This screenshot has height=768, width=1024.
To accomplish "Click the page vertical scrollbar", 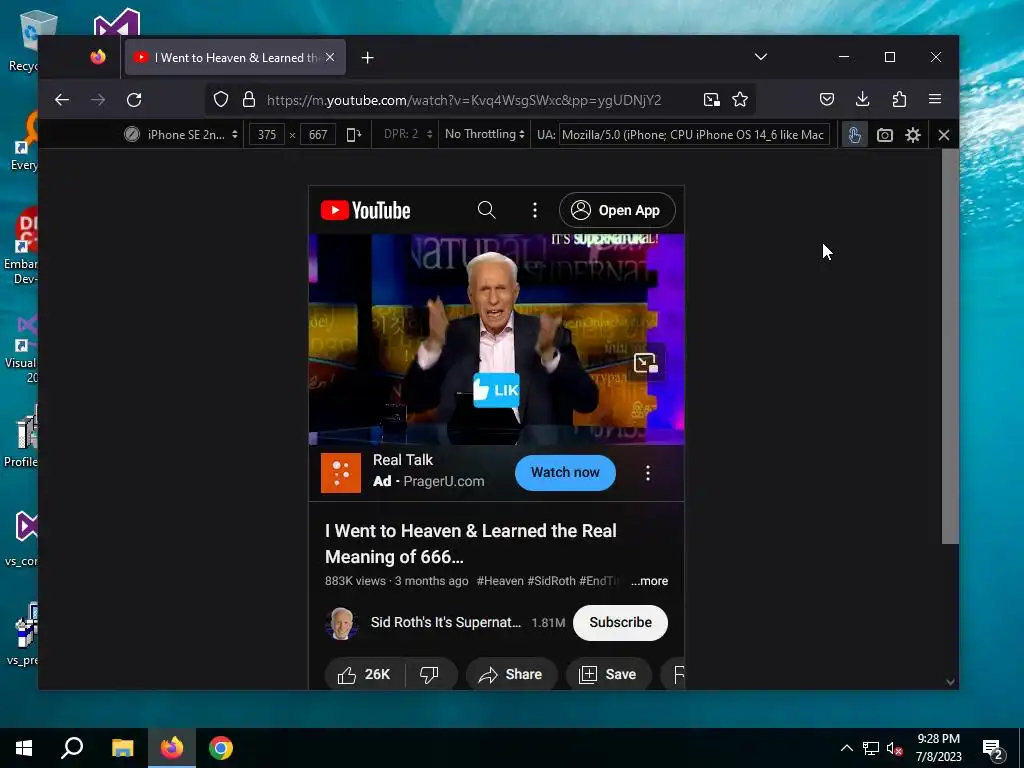I will (950, 346).
